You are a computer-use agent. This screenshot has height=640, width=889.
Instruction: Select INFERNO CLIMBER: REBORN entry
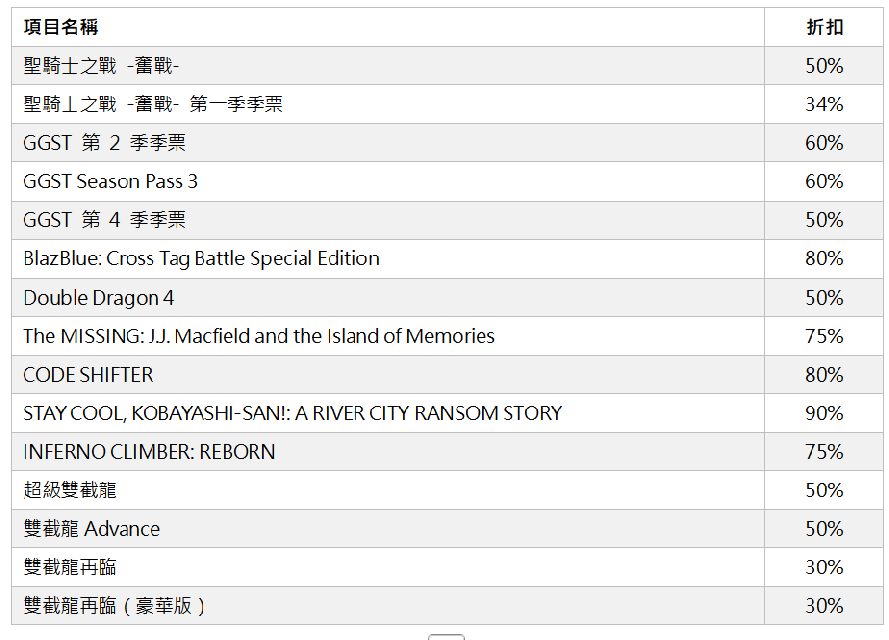[x=149, y=452]
